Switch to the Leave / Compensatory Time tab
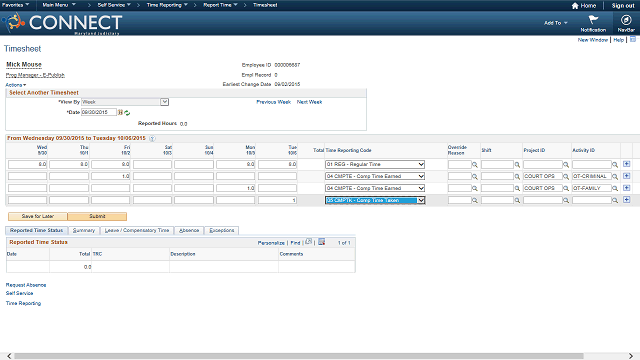 137,231
